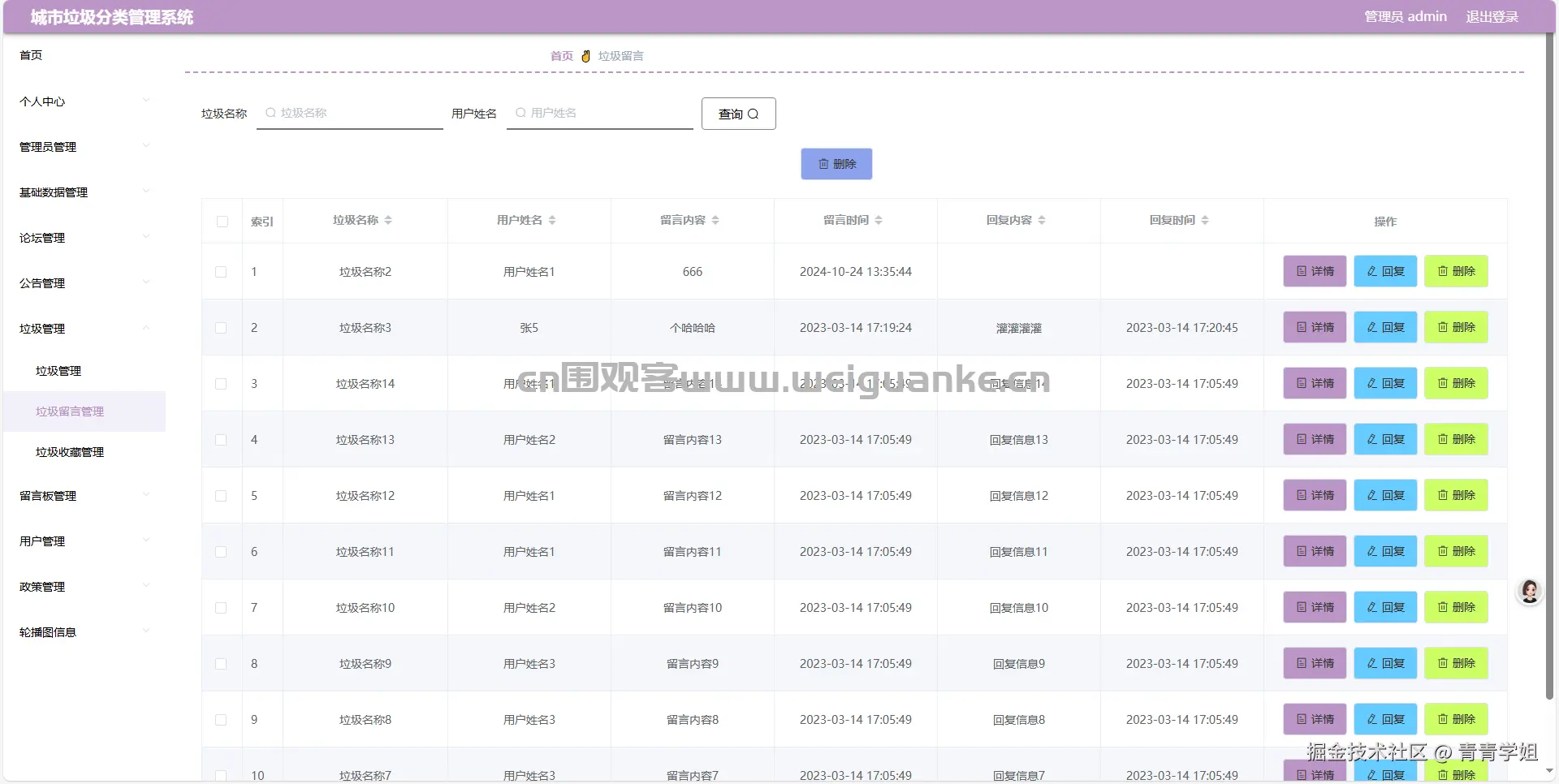
Task: Show 详情 for row 垃圾名称12
Action: [1315, 495]
